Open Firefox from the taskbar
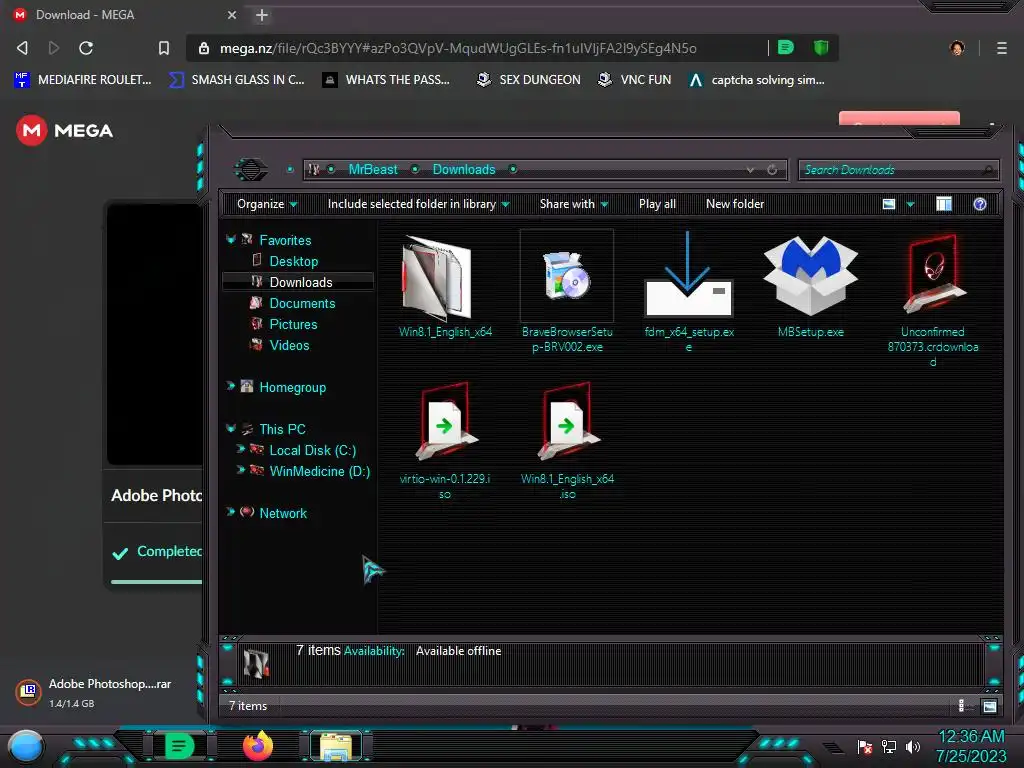Image resolution: width=1024 pixels, height=768 pixels. (x=257, y=746)
